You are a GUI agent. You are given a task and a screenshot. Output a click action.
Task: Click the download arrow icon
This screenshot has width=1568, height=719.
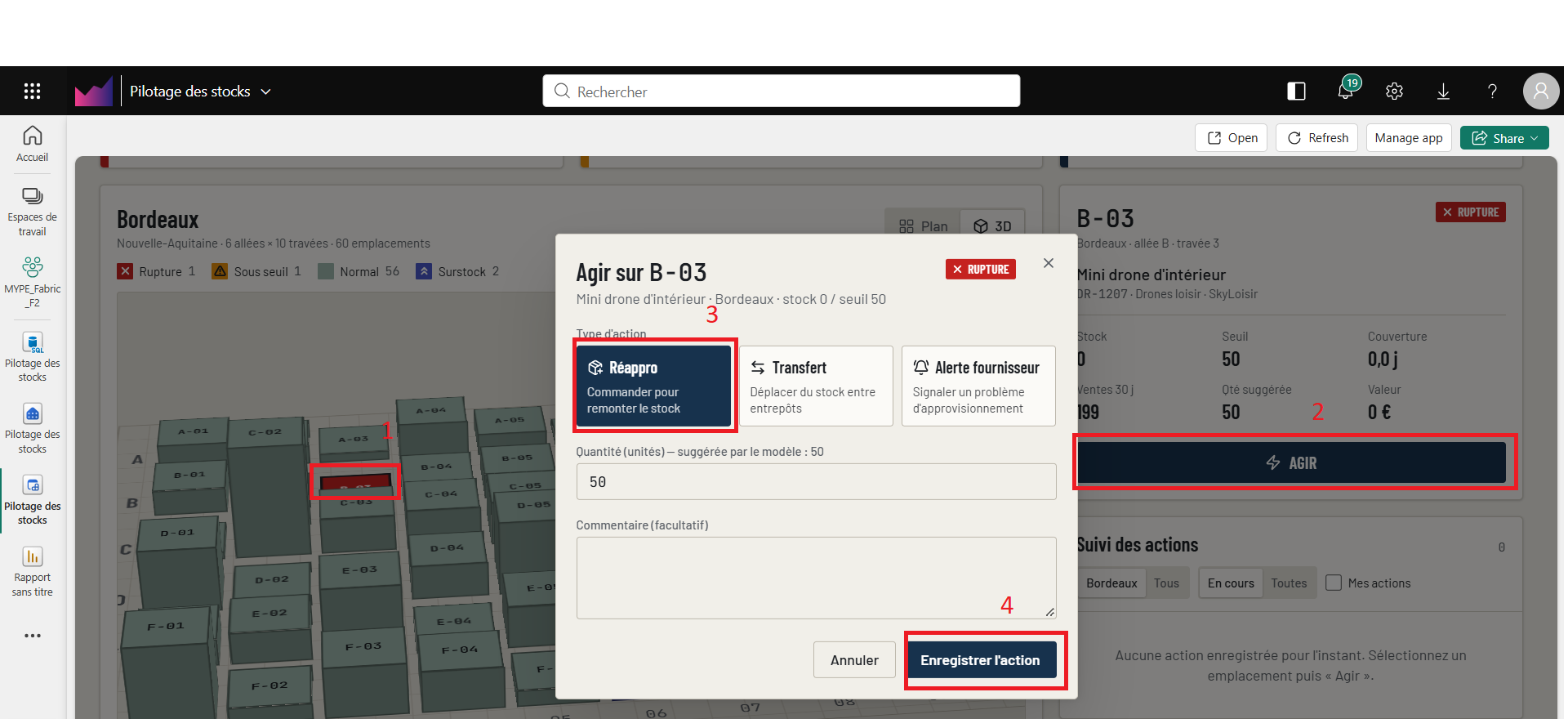point(1444,91)
